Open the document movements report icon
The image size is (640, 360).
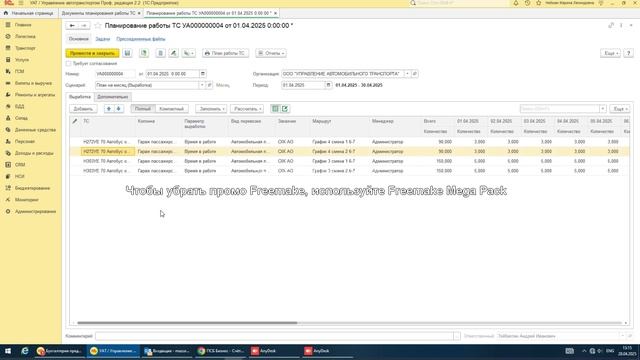pyautogui.click(x=160, y=53)
